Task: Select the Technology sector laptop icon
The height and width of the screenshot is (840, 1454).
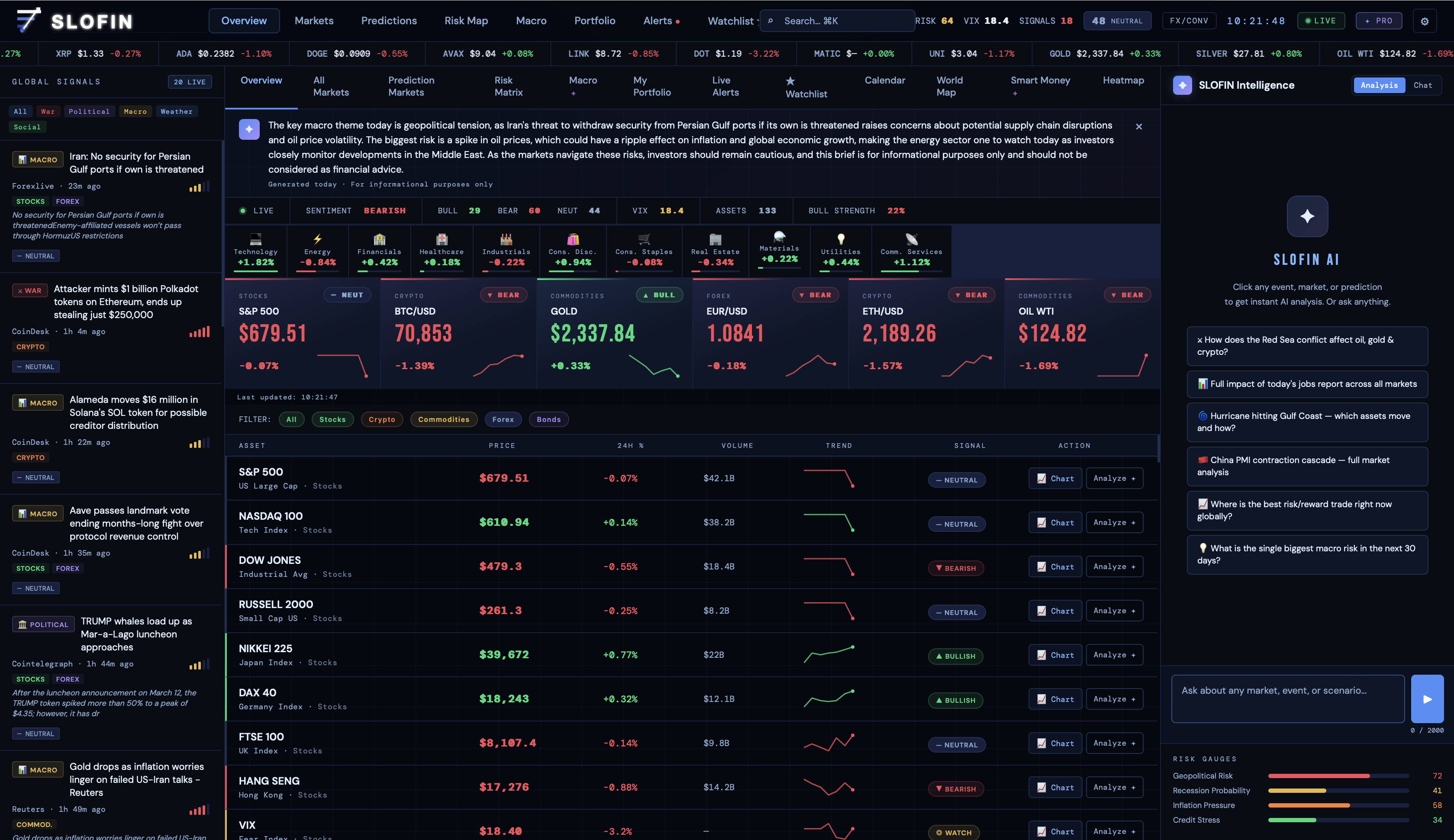Action: (x=255, y=239)
